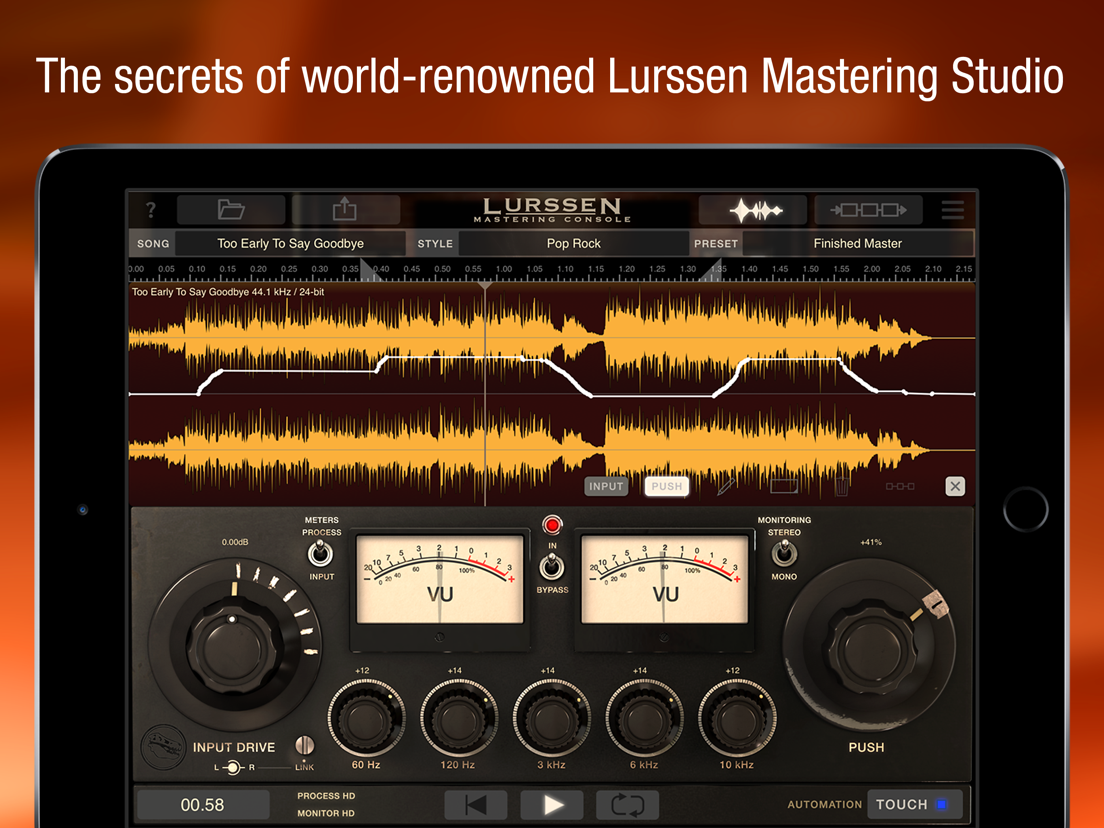Screen dimensions: 1104x828
Task: Toggle automation TOUCH mode
Action: [914, 804]
